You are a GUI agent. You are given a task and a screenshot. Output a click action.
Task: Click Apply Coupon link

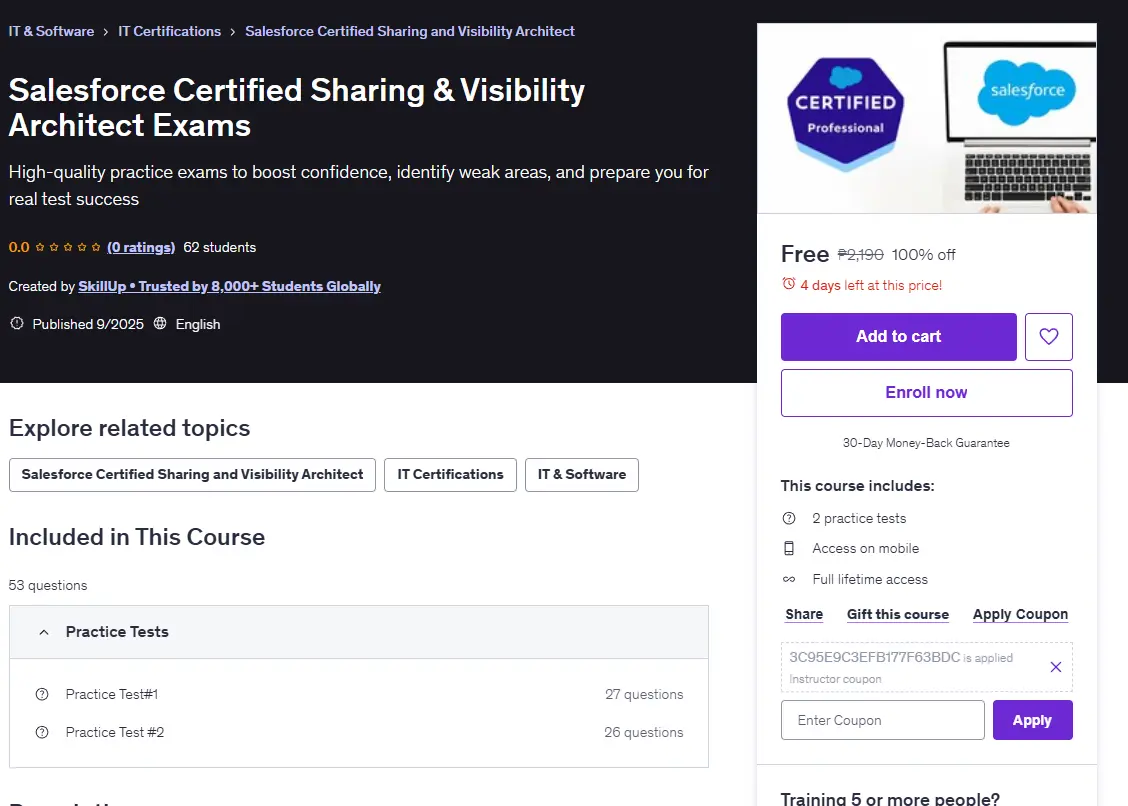coord(1020,614)
